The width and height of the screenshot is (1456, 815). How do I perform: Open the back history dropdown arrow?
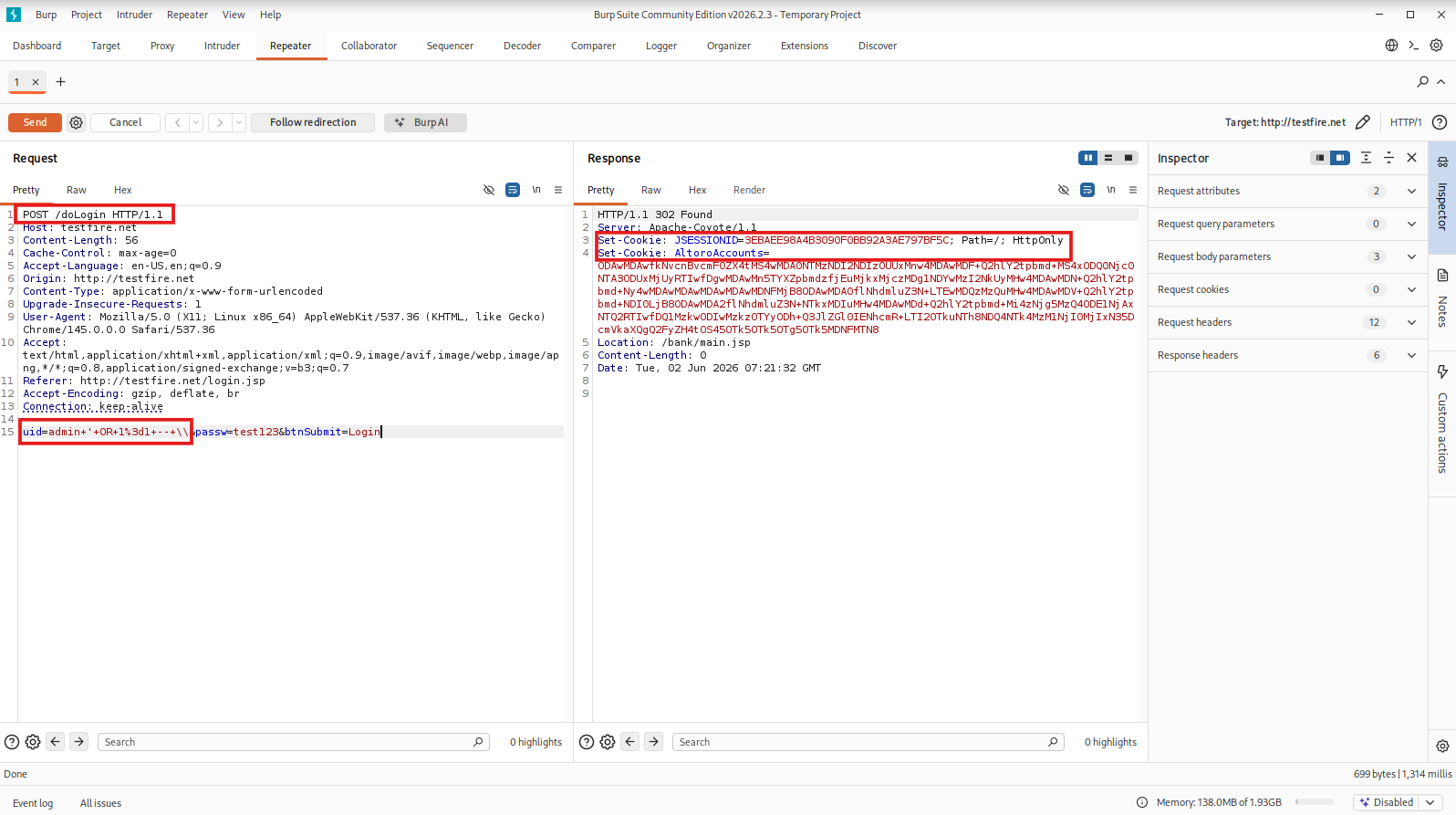196,122
